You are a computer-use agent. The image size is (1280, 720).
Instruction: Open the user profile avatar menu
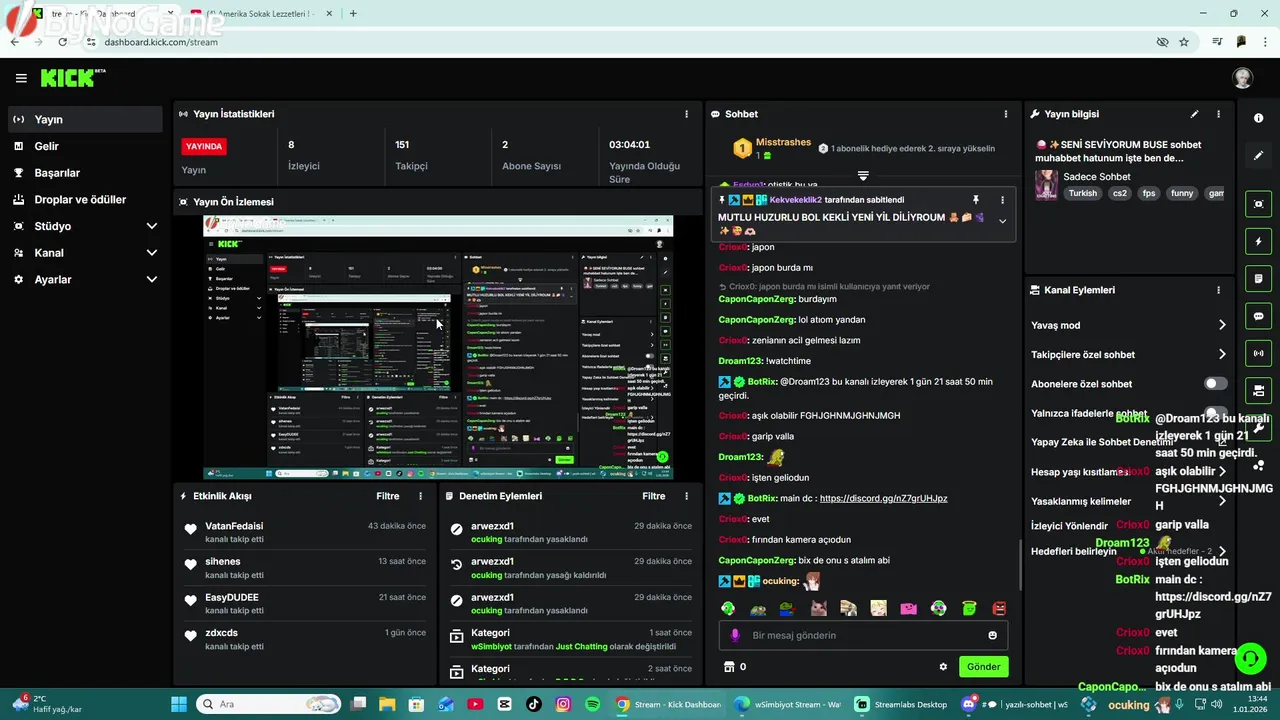coord(1242,78)
